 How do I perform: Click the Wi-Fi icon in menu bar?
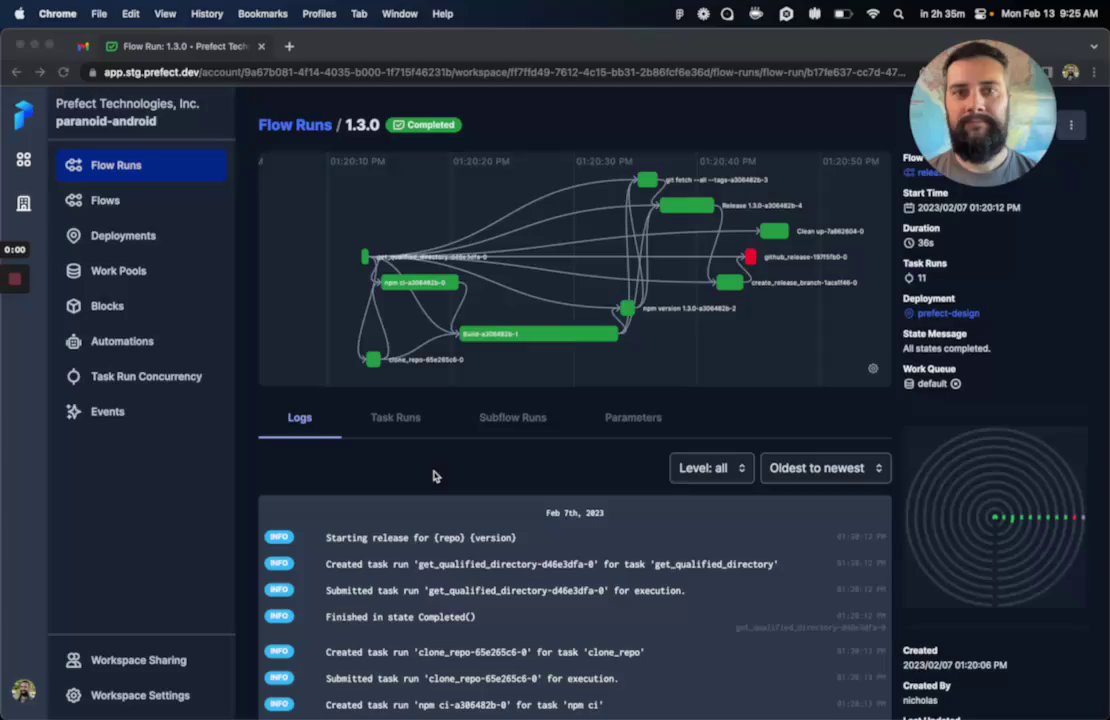point(873,13)
